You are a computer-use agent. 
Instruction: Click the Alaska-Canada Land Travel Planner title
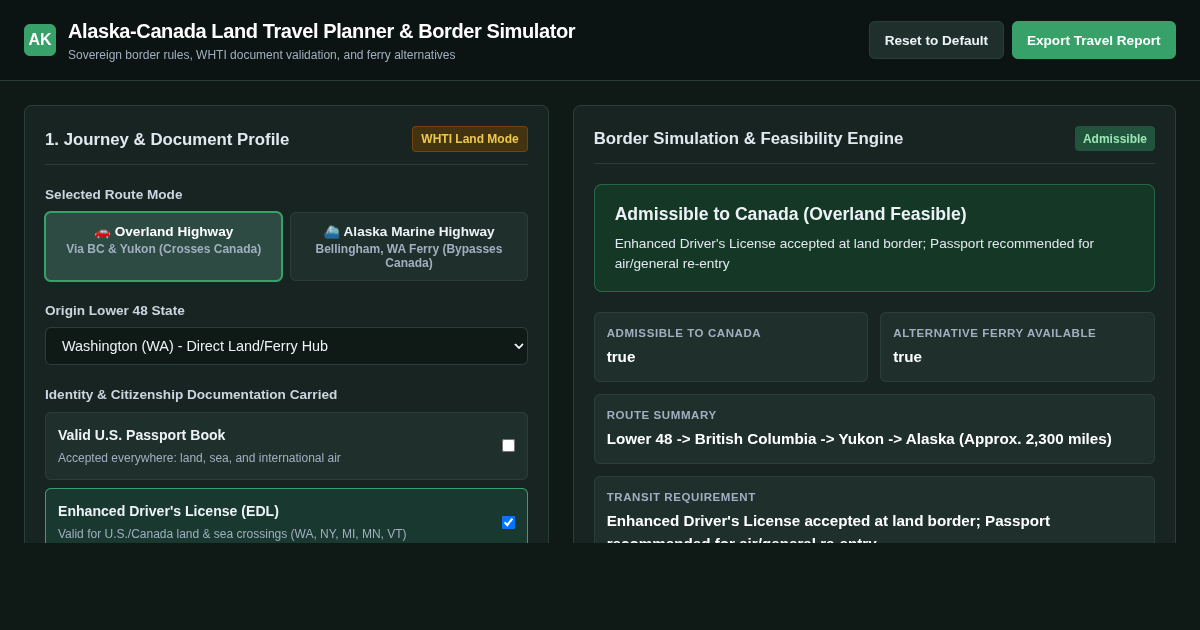[x=321, y=31]
